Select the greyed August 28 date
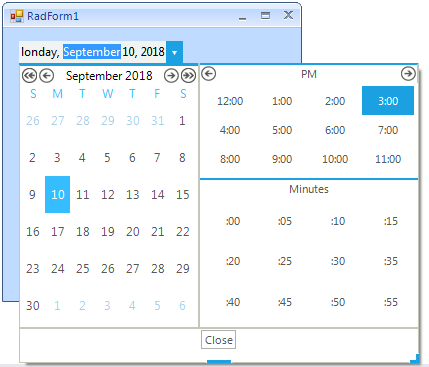Image resolution: width=429 pixels, height=367 pixels. pyautogui.click(x=83, y=120)
